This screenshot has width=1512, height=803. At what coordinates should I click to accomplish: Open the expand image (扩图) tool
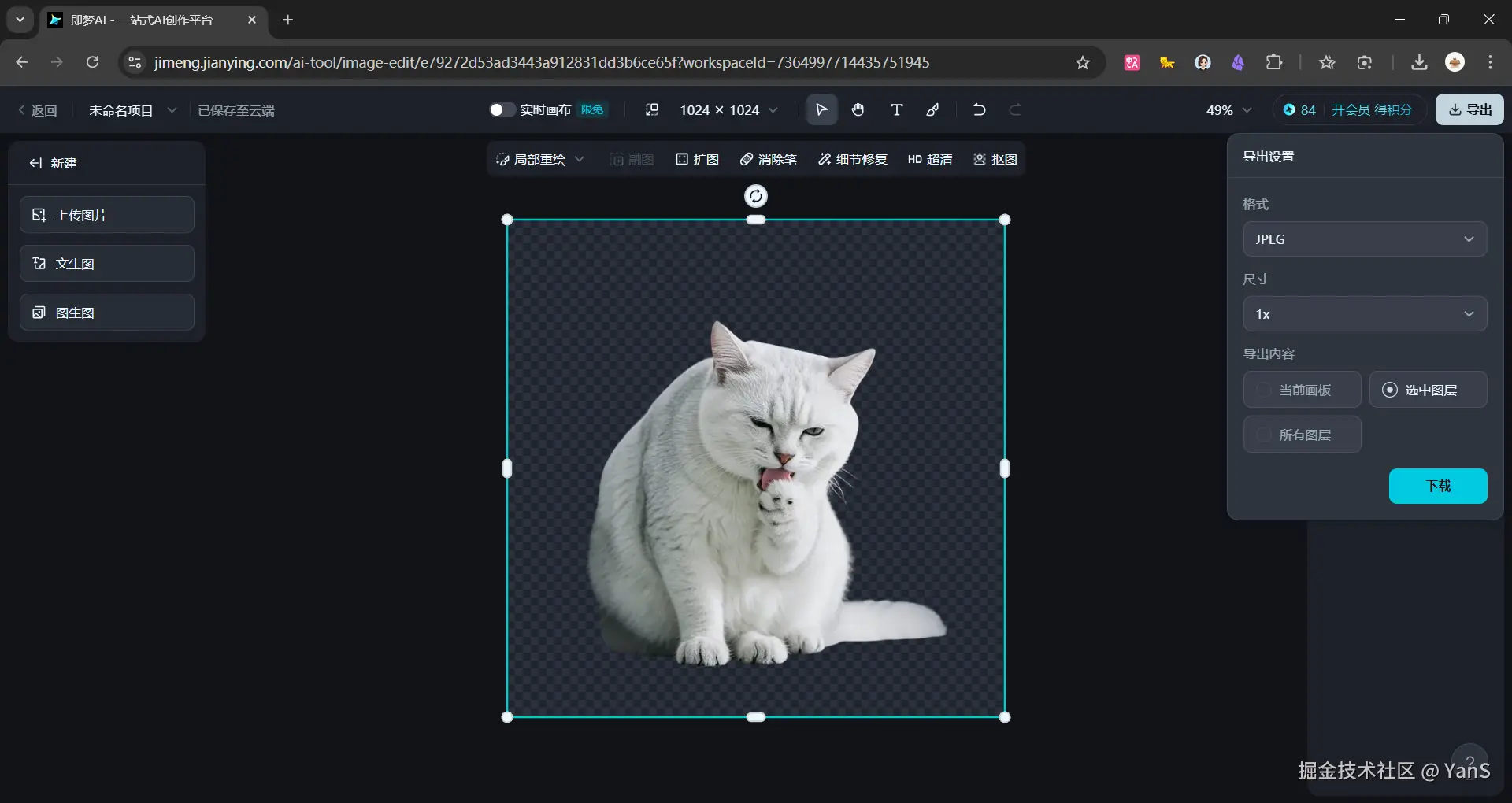(697, 159)
